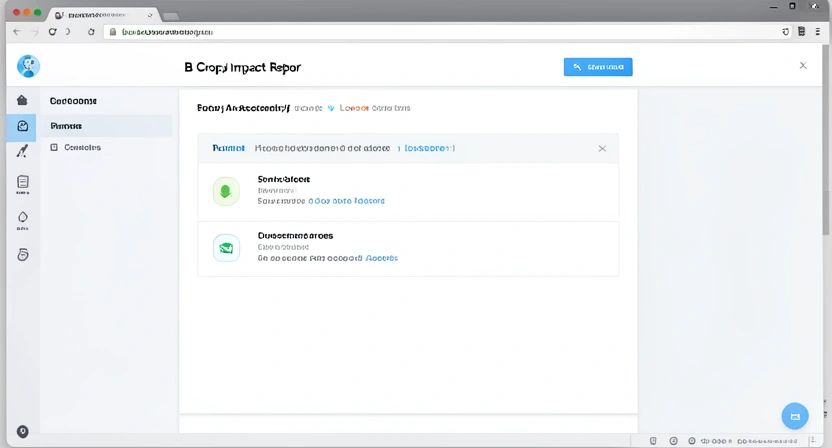
Task: Open the blue link ending the second card
Action: [x=382, y=258]
